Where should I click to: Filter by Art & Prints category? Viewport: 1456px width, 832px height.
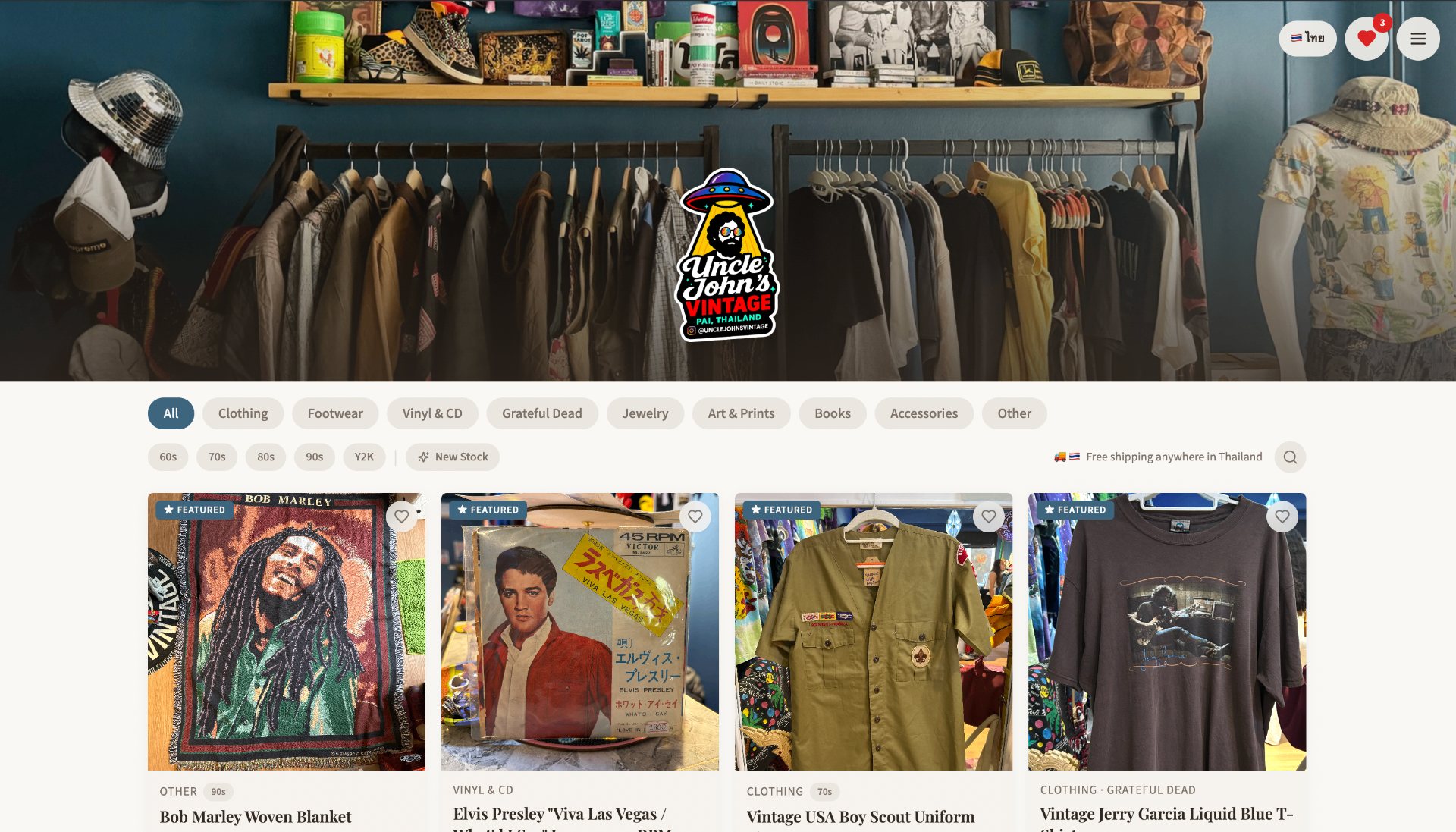coord(741,413)
